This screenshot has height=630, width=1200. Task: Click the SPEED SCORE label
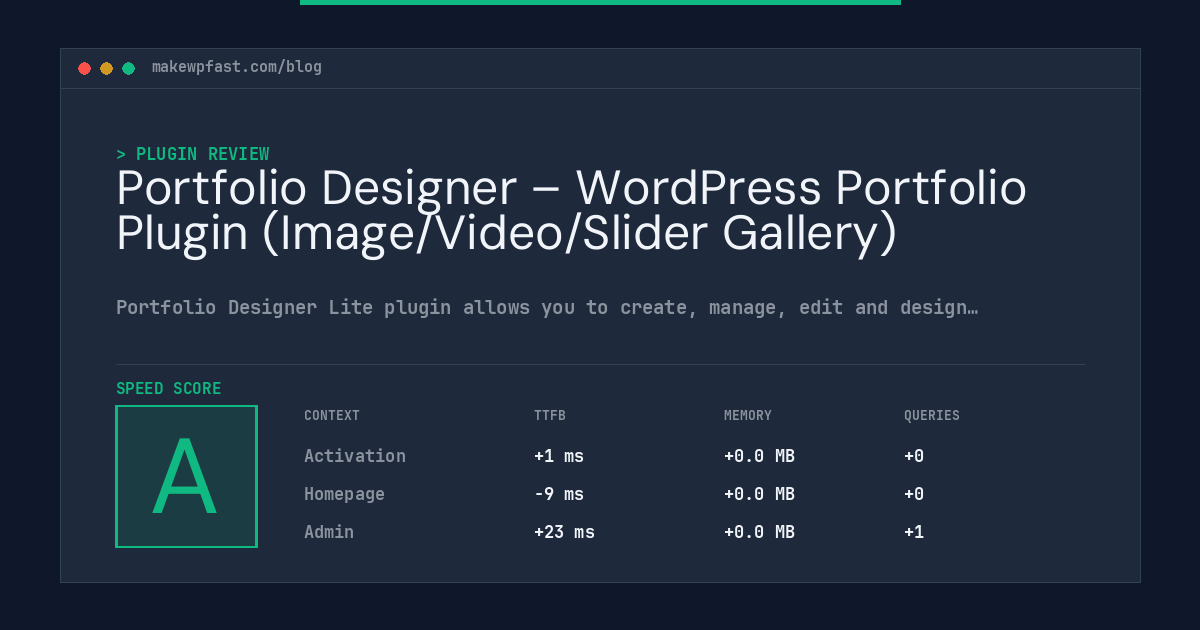click(169, 389)
